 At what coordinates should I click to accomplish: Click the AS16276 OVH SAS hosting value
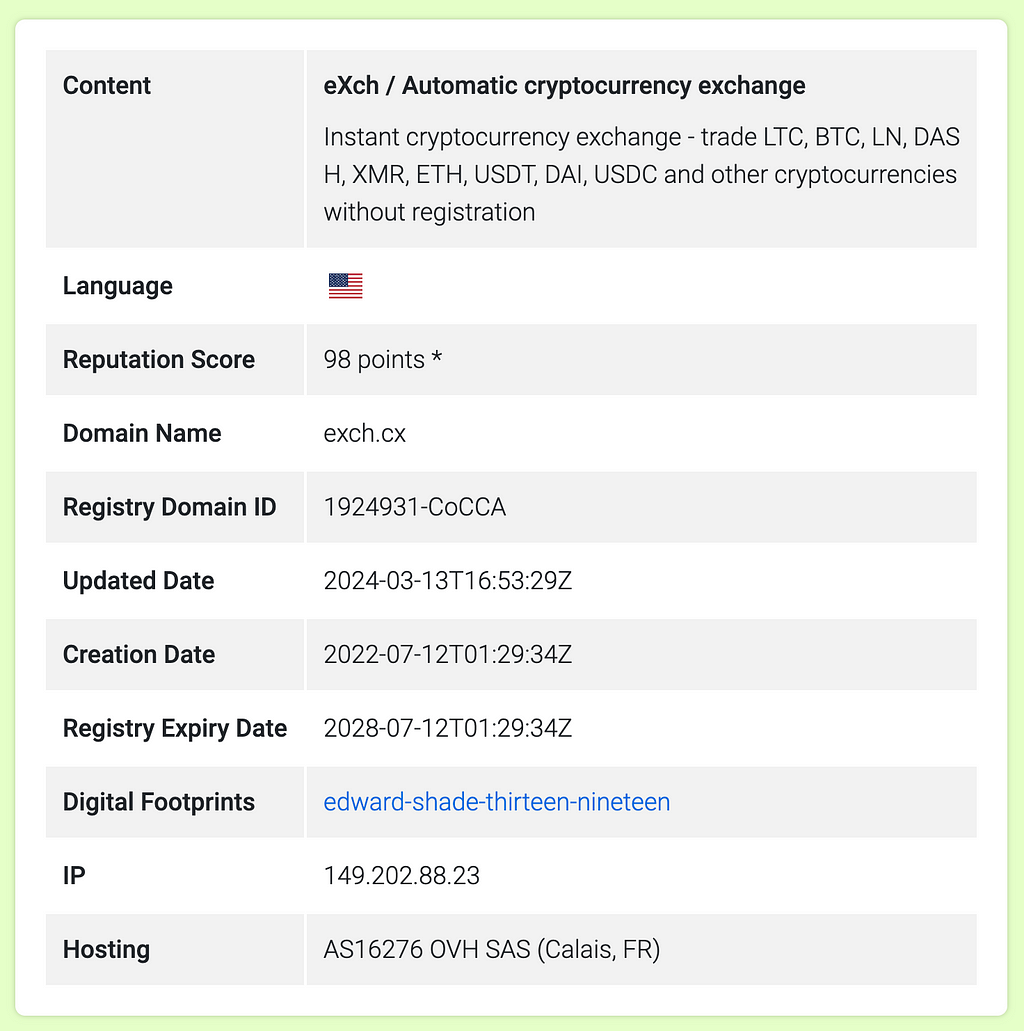click(x=491, y=949)
